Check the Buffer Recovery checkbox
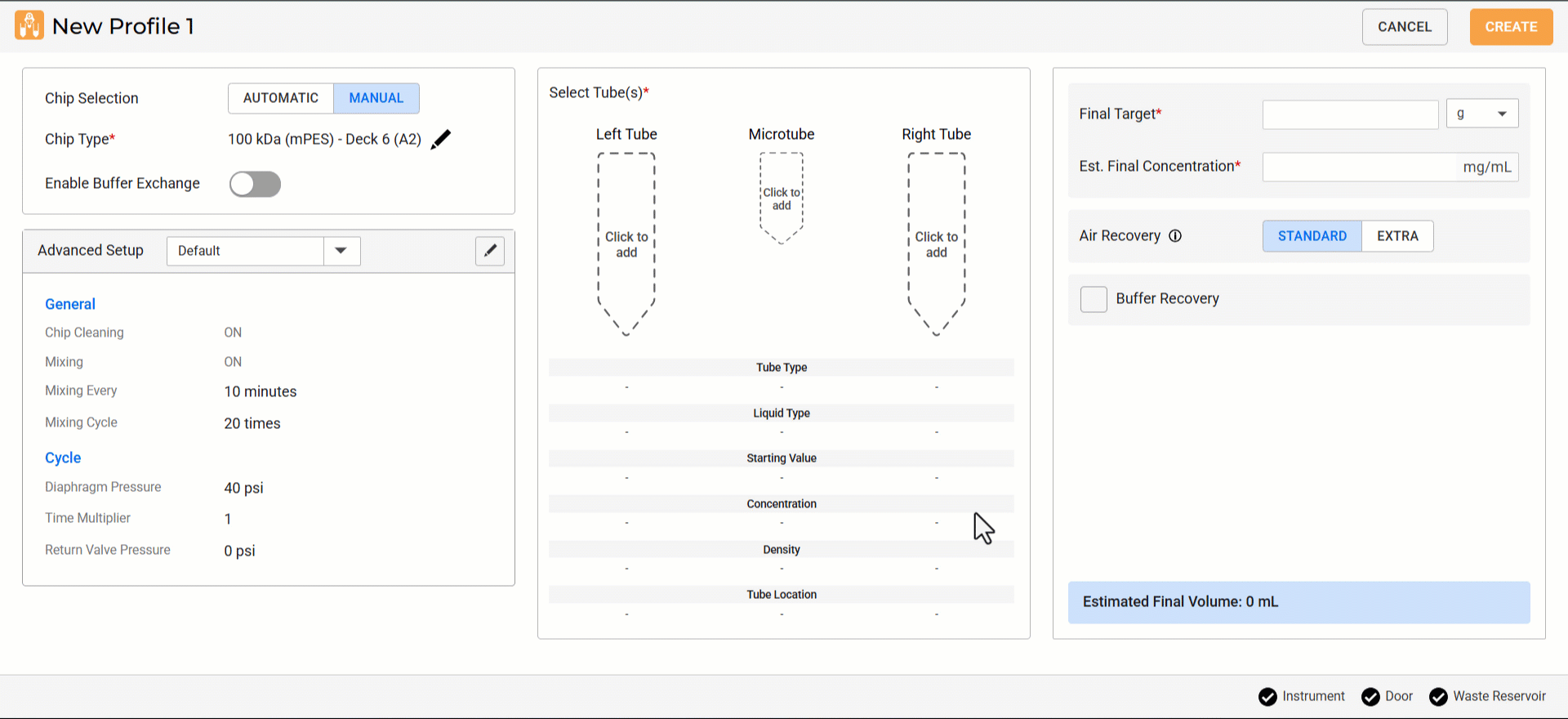The image size is (1568, 719). tap(1094, 299)
